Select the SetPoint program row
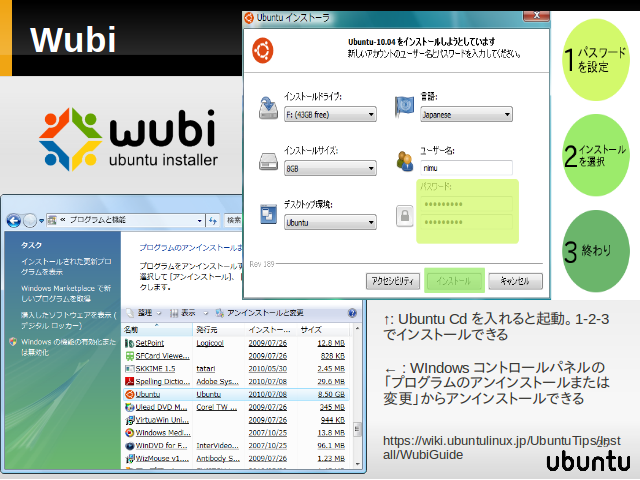The width and height of the screenshot is (640, 480). (236, 343)
